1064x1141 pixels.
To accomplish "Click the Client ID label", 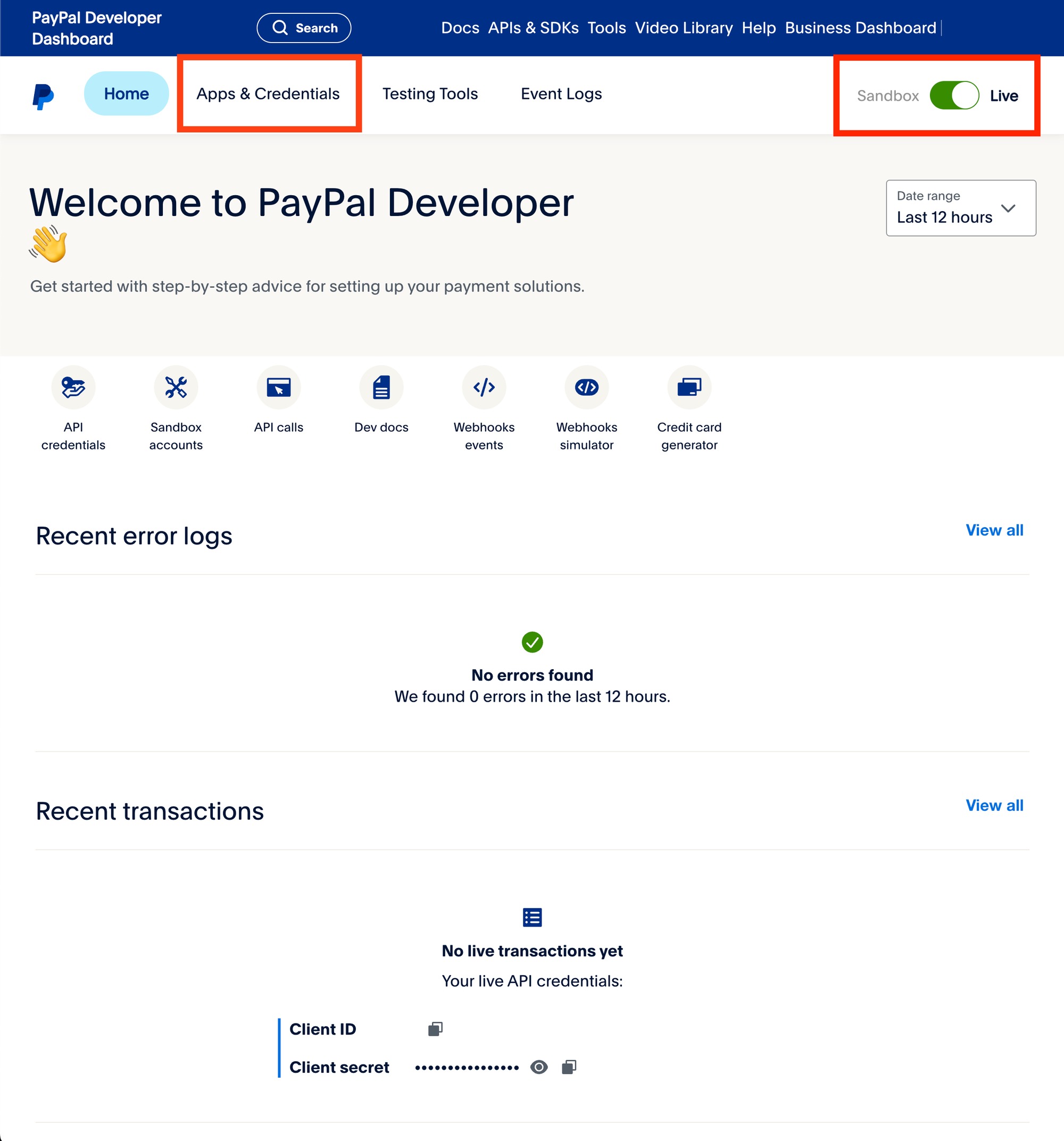I will [x=322, y=1029].
